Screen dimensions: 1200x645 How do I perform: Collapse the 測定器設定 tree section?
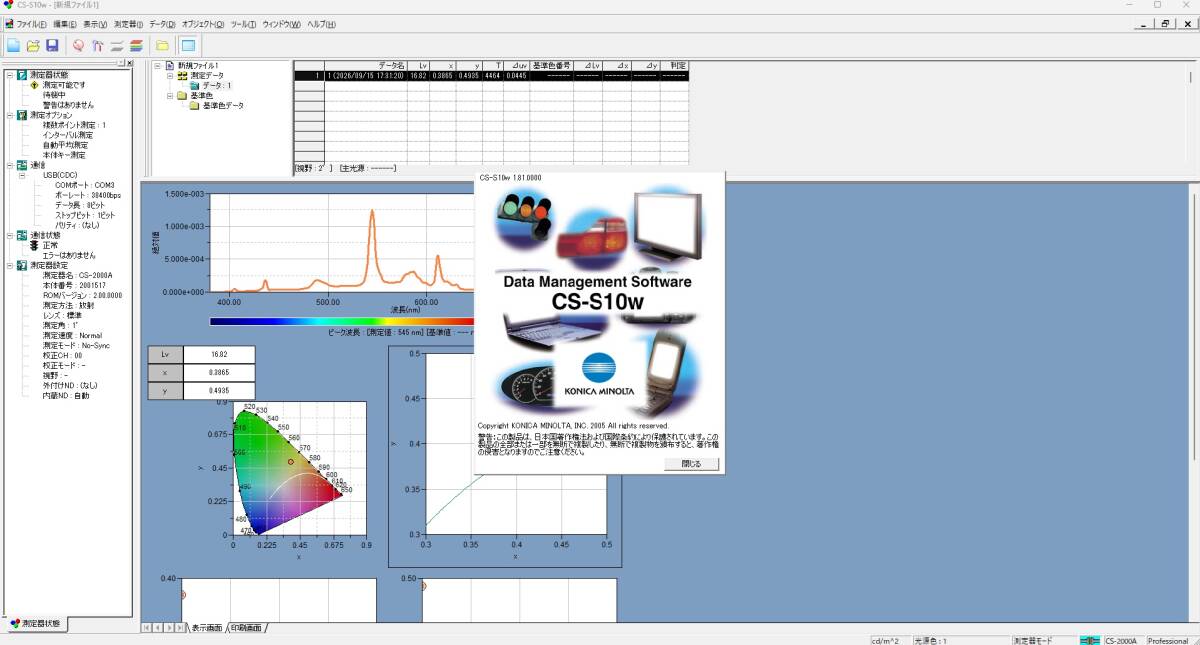[x=9, y=265]
